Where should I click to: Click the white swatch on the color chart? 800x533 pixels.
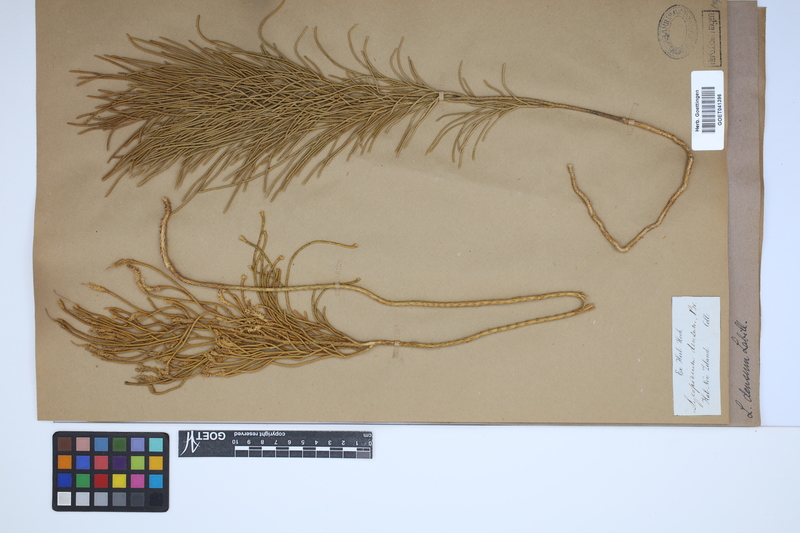click(x=64, y=498)
